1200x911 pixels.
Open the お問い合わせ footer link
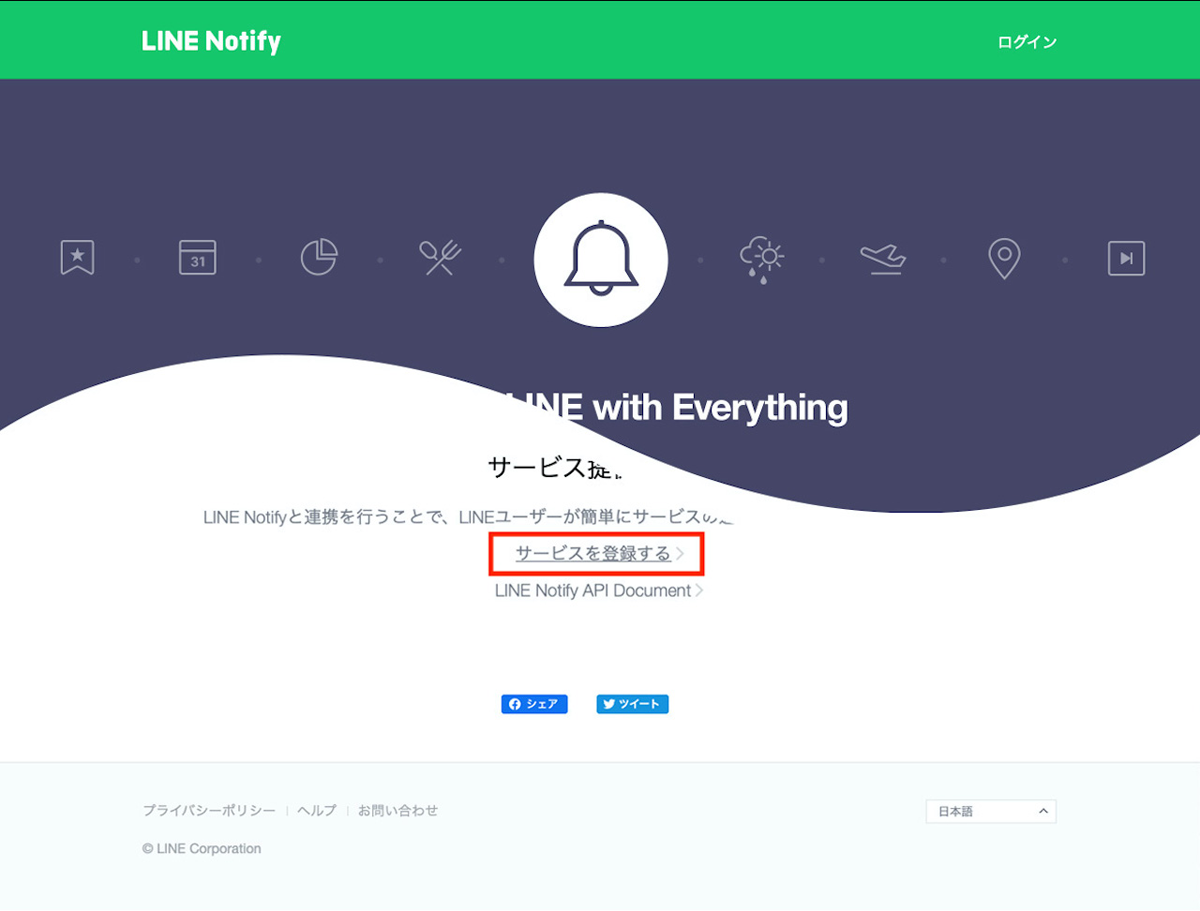point(398,811)
